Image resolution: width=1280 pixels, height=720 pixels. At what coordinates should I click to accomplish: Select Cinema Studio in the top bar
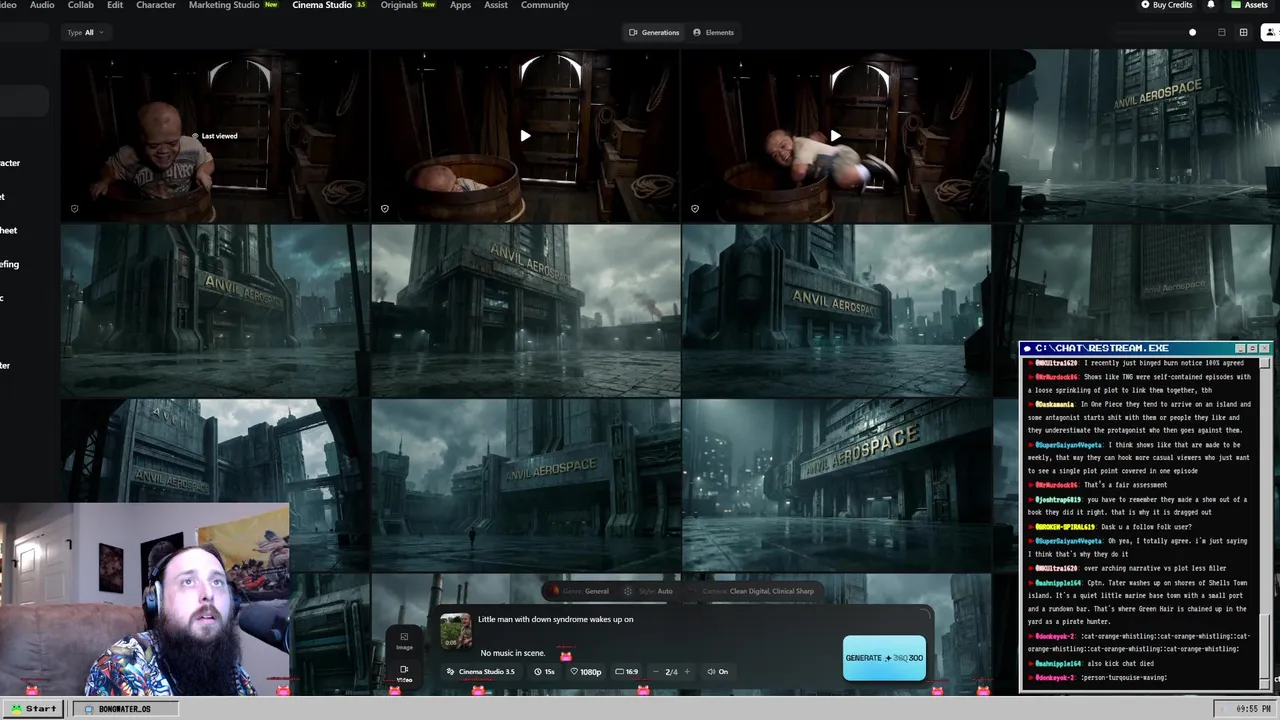click(x=329, y=5)
